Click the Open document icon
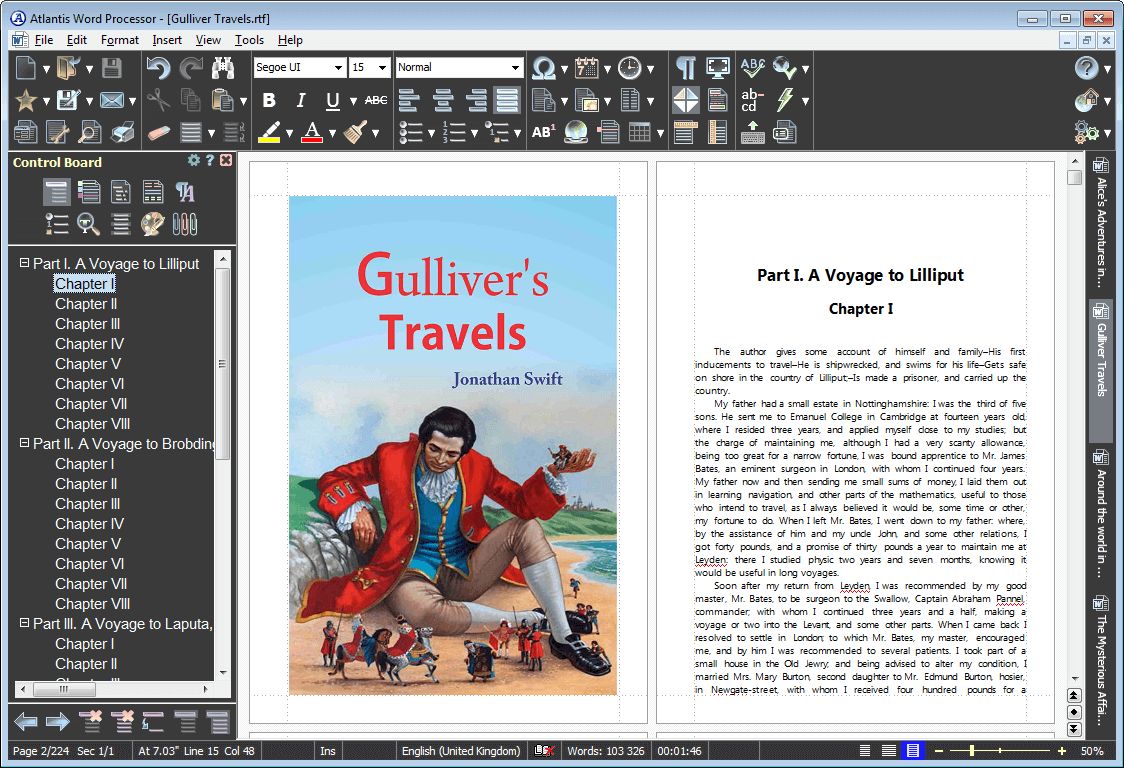The width and height of the screenshot is (1124, 768). (68, 68)
